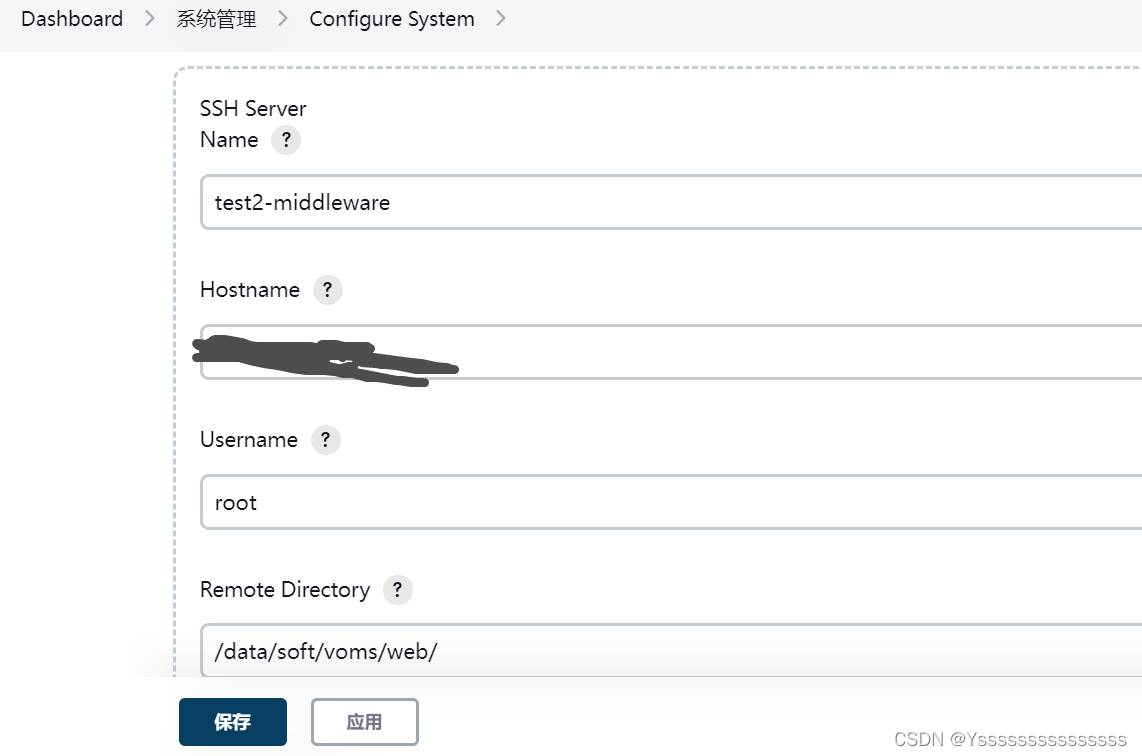Show help for the Username field

point(325,440)
